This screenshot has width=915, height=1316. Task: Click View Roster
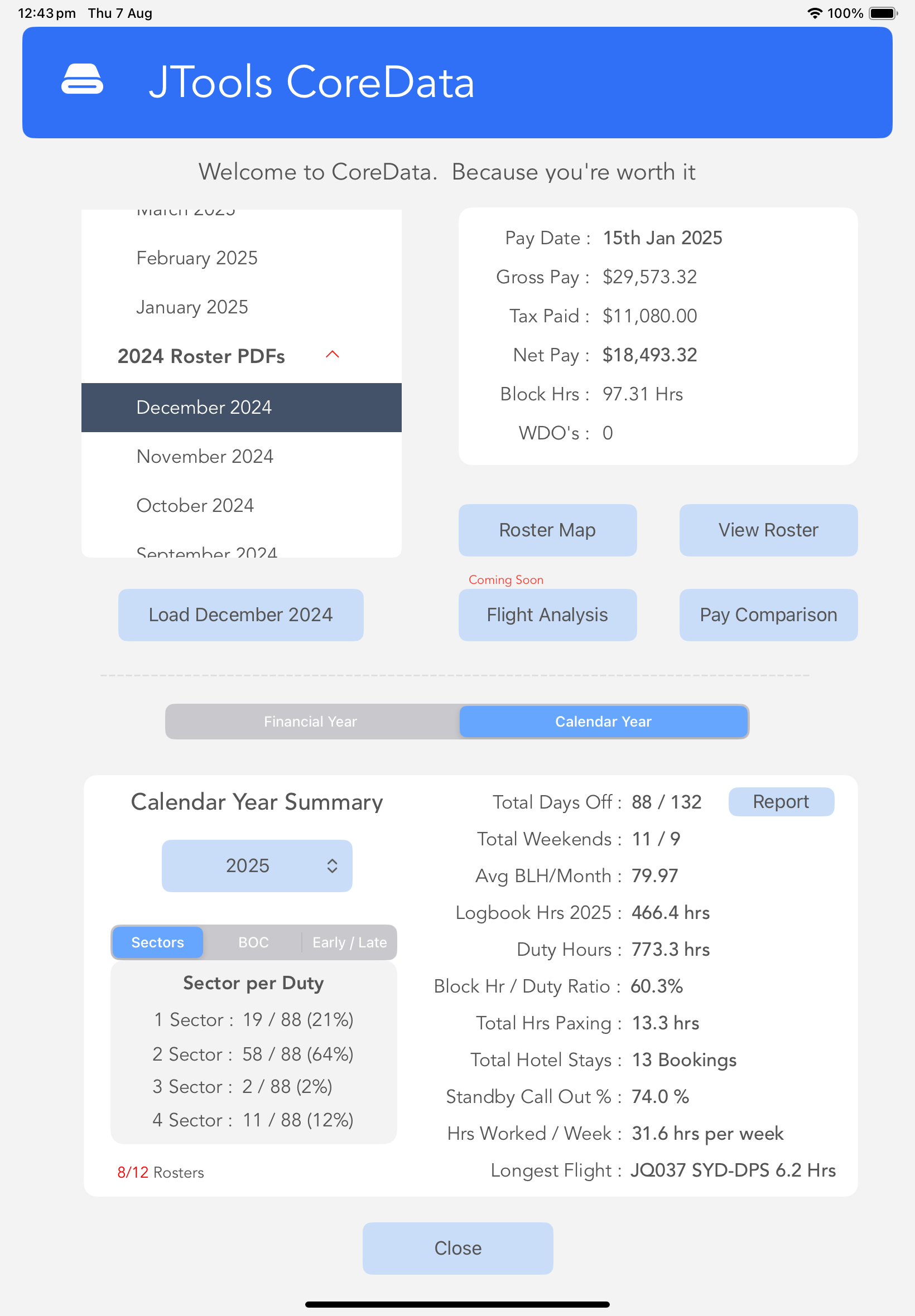coord(768,530)
